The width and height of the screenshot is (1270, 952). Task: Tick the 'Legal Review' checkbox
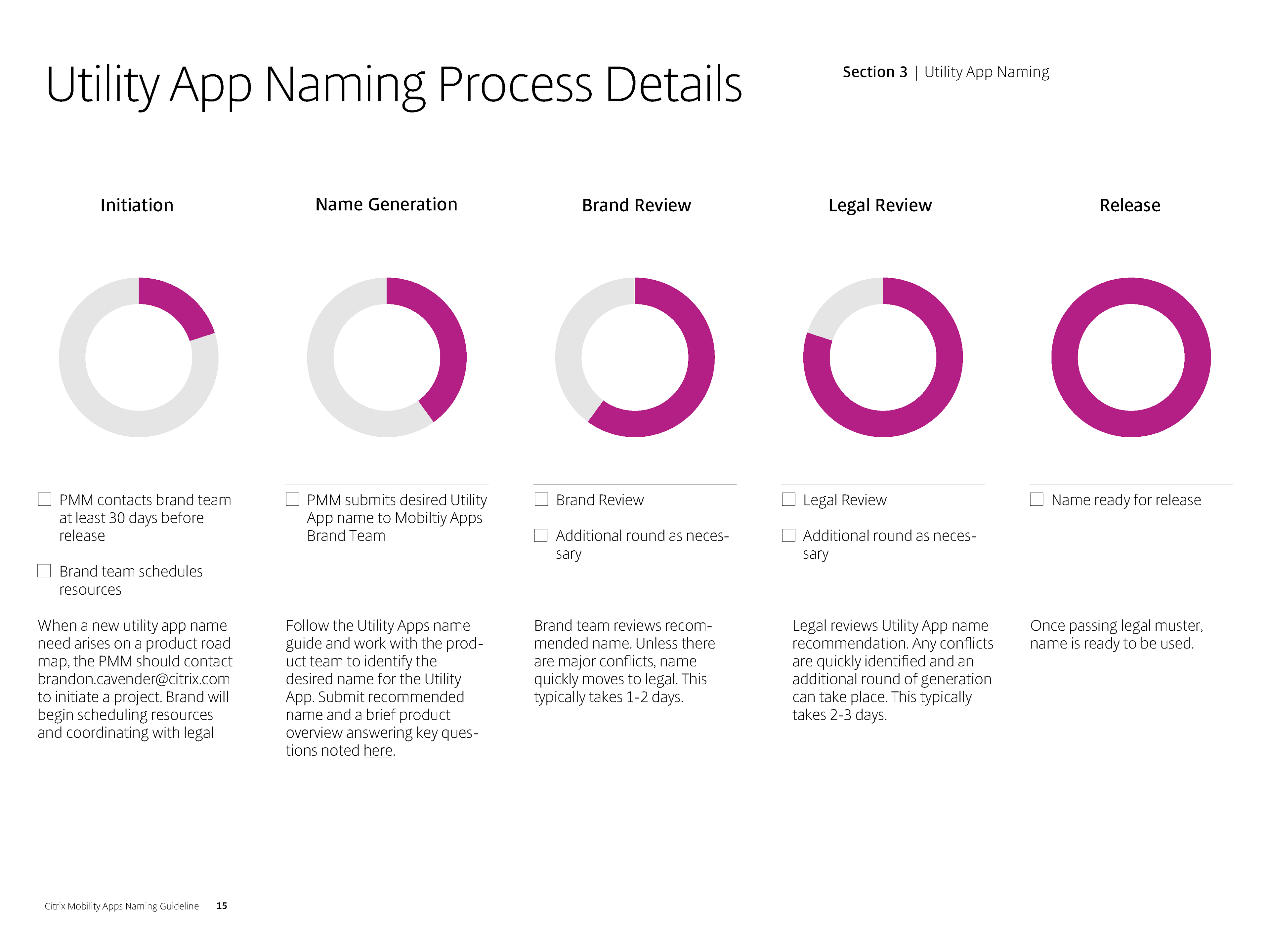[x=789, y=499]
